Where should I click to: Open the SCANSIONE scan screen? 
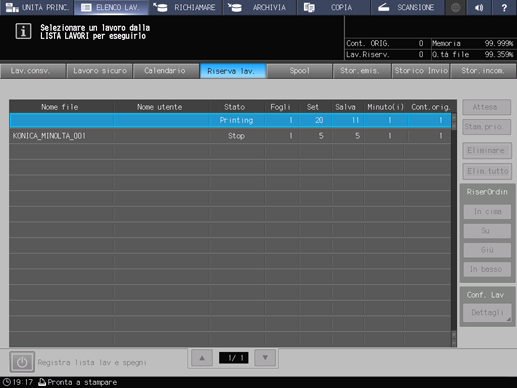[408, 7]
